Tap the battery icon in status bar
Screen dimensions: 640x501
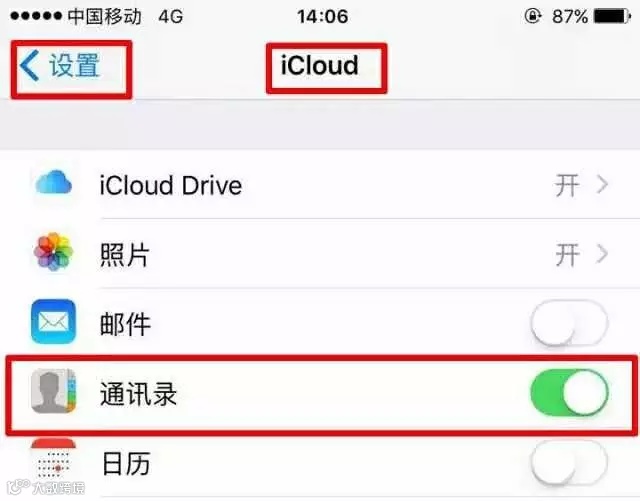point(611,16)
